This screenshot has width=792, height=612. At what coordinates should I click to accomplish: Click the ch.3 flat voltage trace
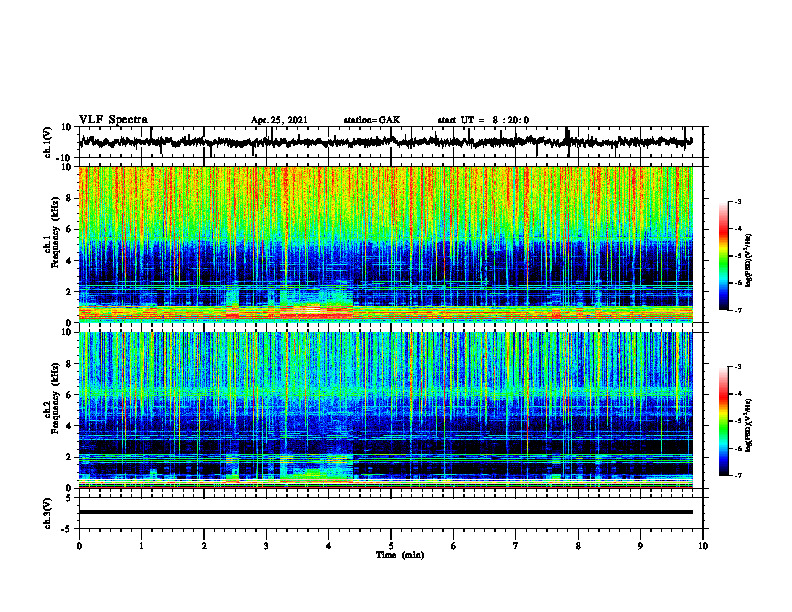[386, 512]
